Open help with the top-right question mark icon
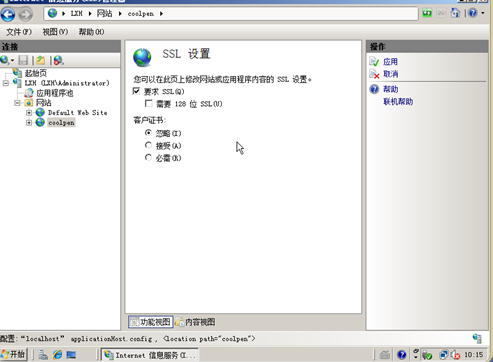The height and width of the screenshot is (362, 493). tap(473, 13)
